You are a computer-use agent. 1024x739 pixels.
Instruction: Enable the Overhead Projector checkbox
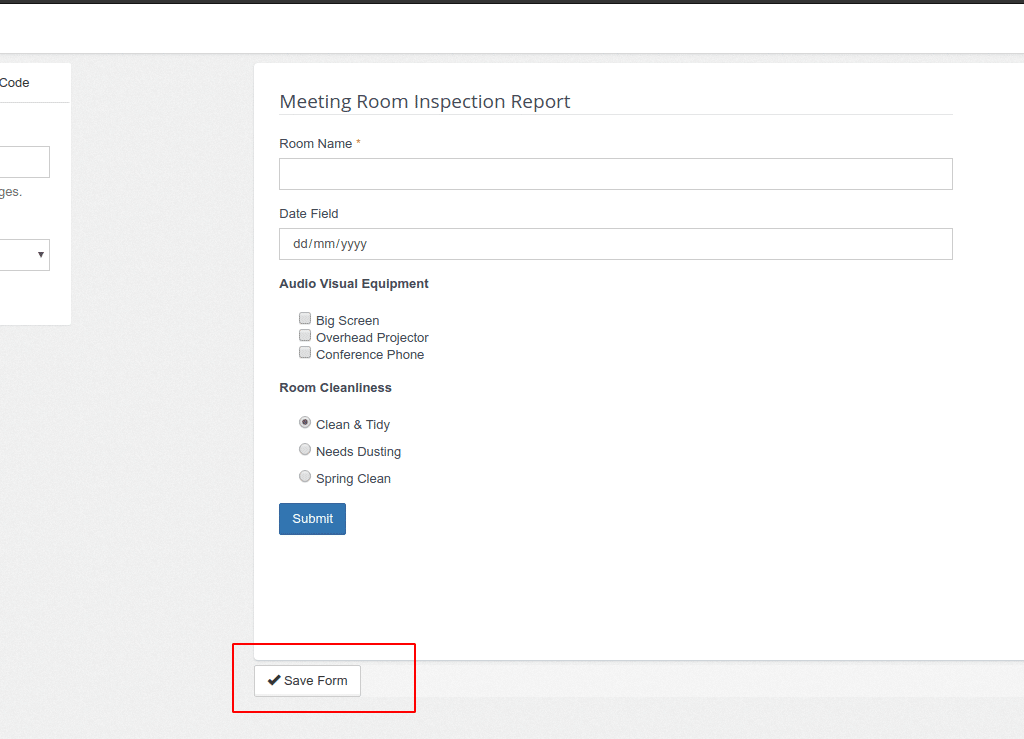tap(305, 335)
